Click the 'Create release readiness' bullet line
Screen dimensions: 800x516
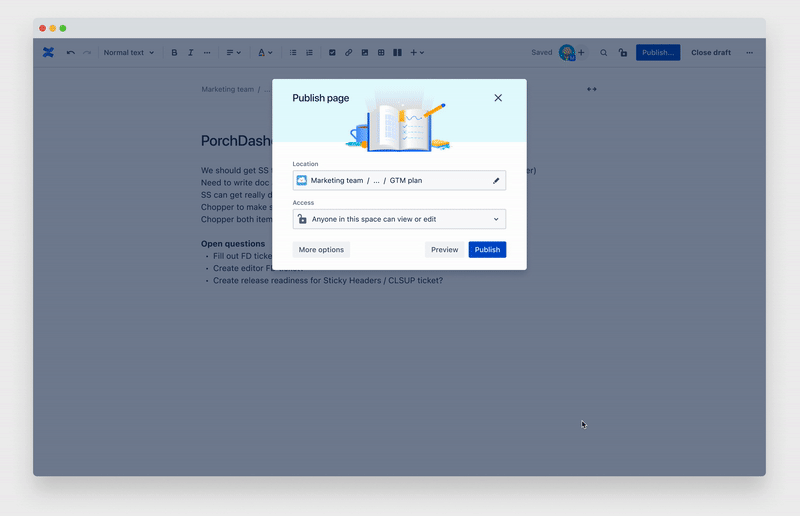point(328,281)
